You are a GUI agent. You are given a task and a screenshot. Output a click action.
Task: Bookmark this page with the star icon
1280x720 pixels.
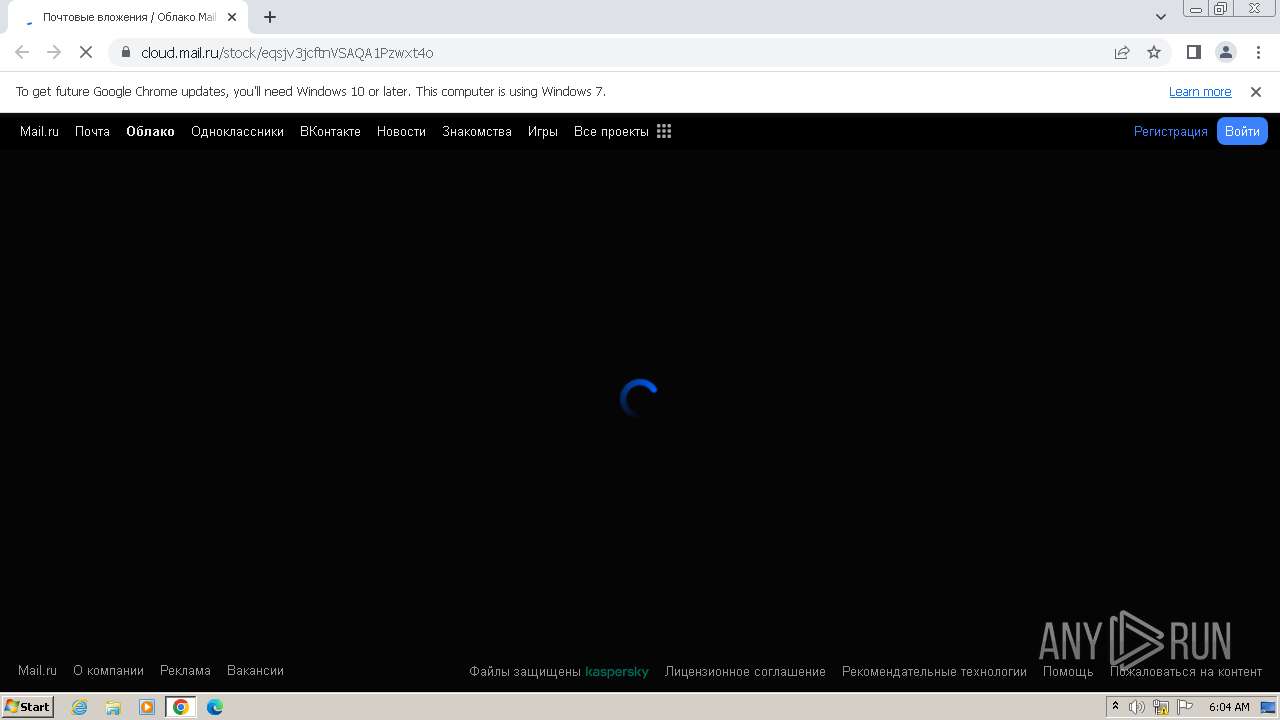click(x=1154, y=52)
